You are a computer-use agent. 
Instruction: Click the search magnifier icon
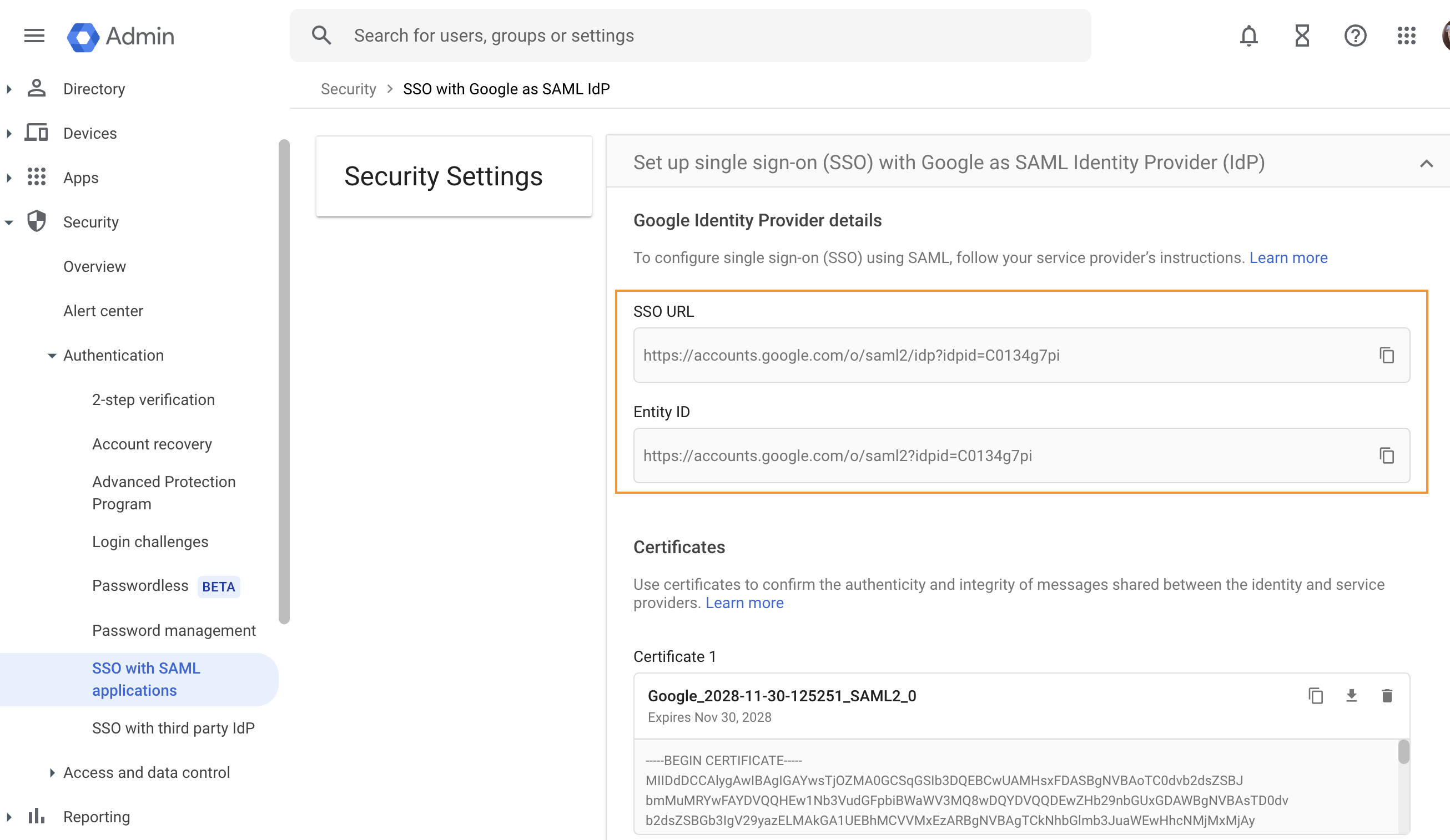pos(321,36)
